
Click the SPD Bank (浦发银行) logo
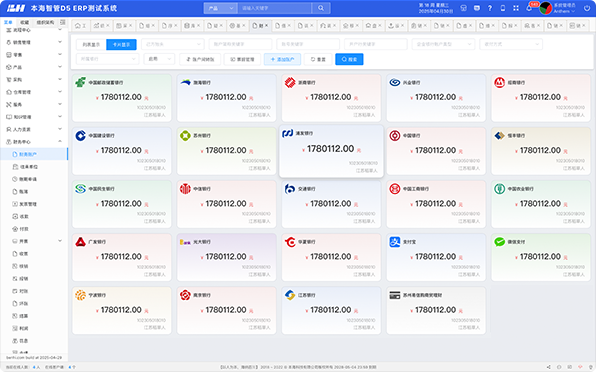(287, 133)
